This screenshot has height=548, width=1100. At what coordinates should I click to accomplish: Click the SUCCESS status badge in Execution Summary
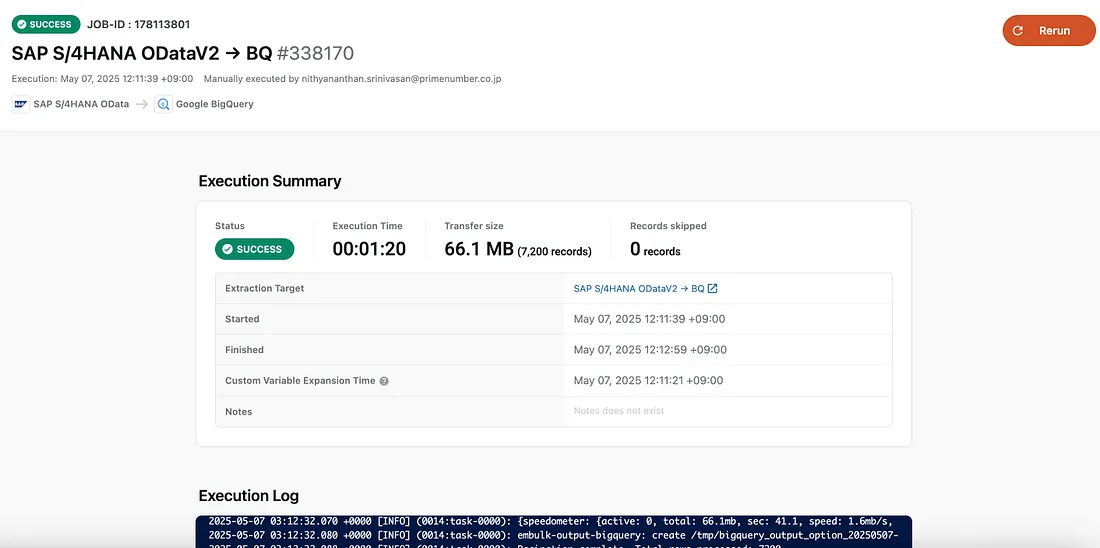tap(255, 249)
